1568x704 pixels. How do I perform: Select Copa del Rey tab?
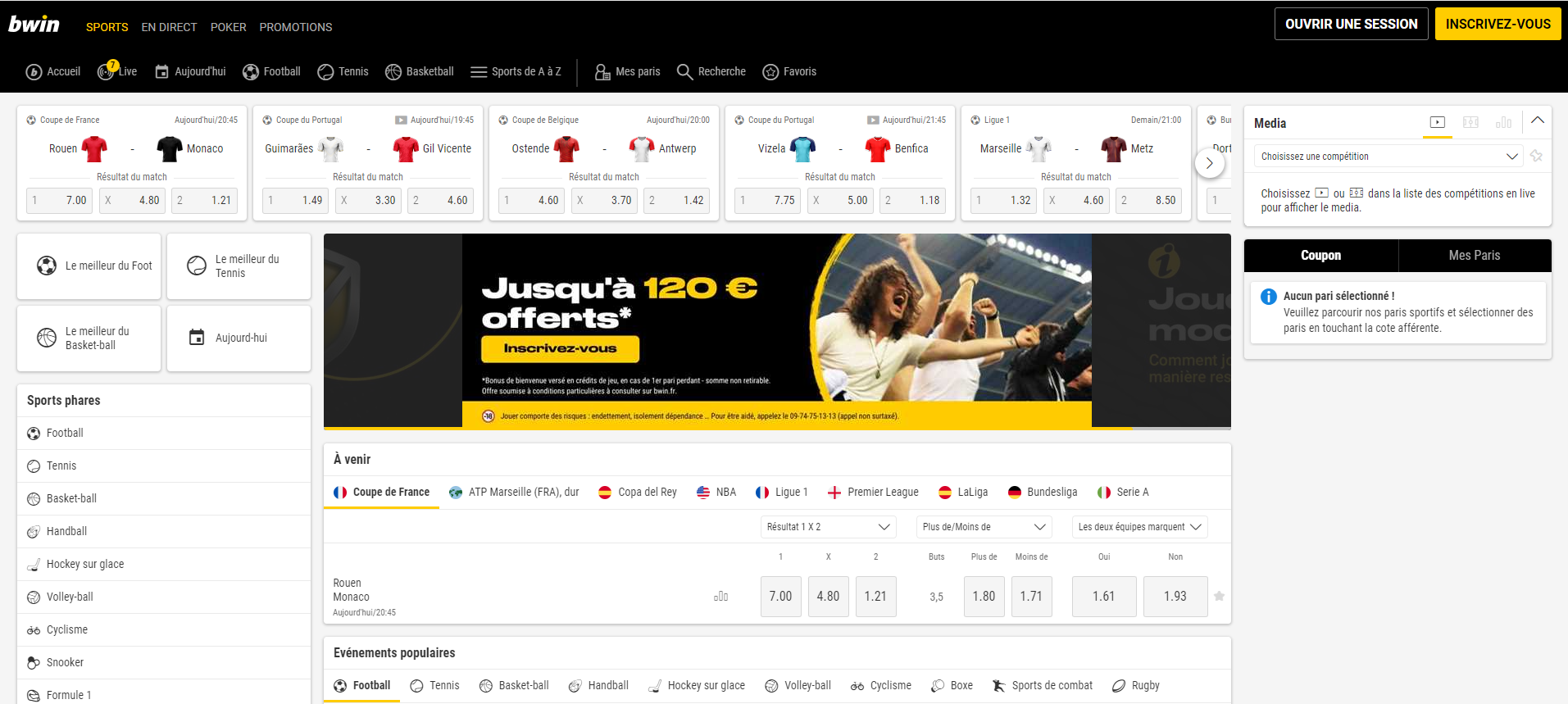638,492
